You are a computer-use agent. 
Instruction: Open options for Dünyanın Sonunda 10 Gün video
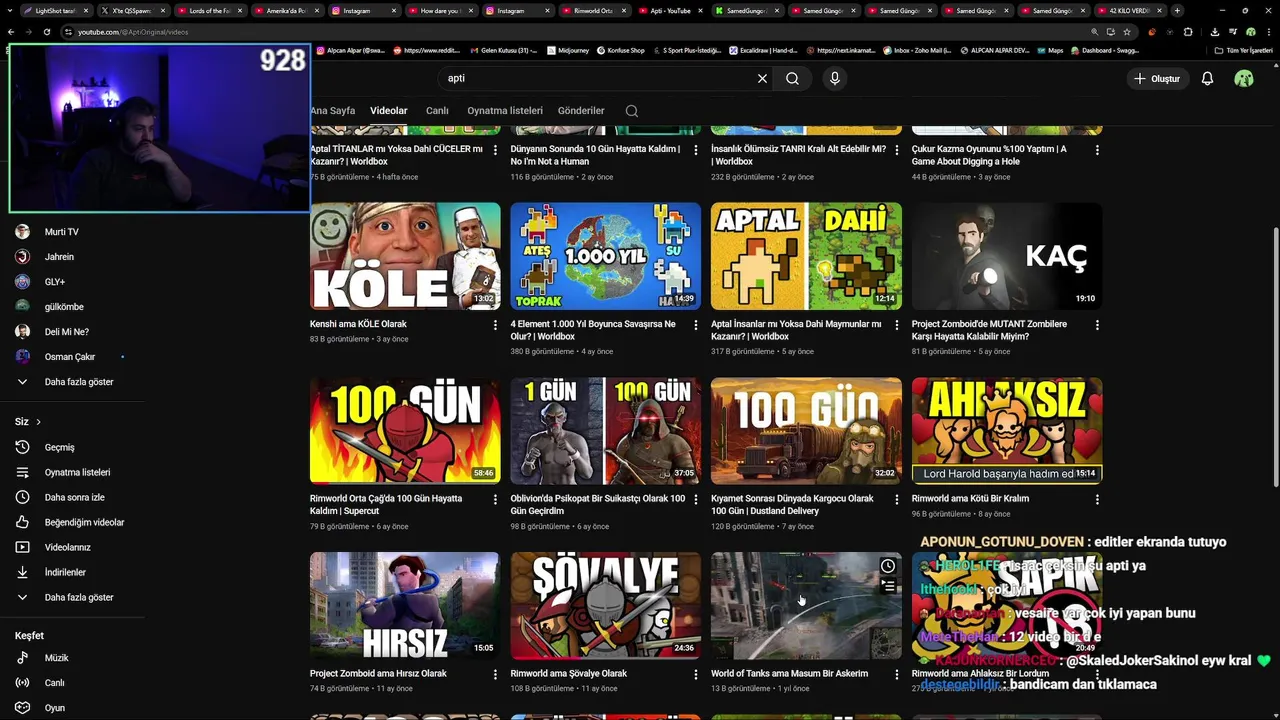(x=696, y=150)
